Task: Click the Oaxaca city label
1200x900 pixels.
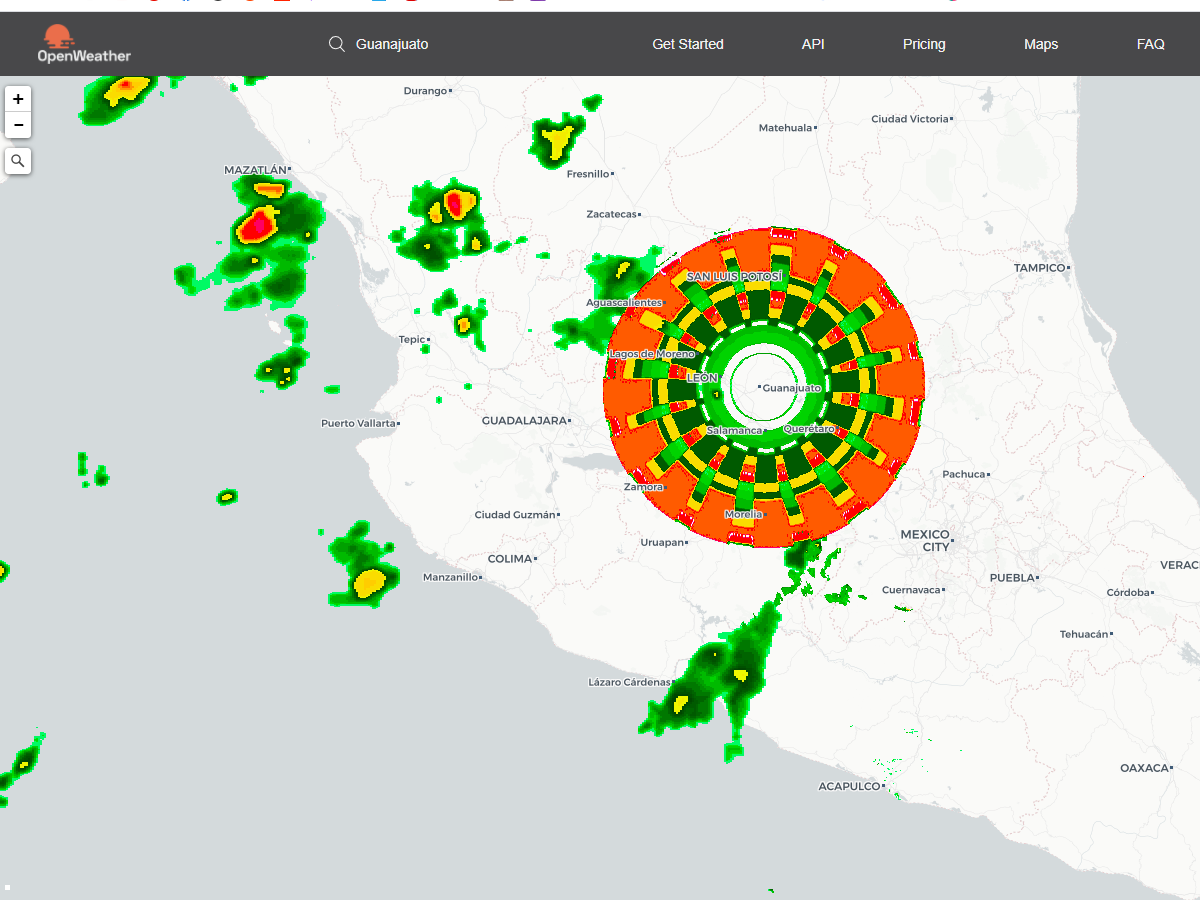Action: pos(1145,768)
